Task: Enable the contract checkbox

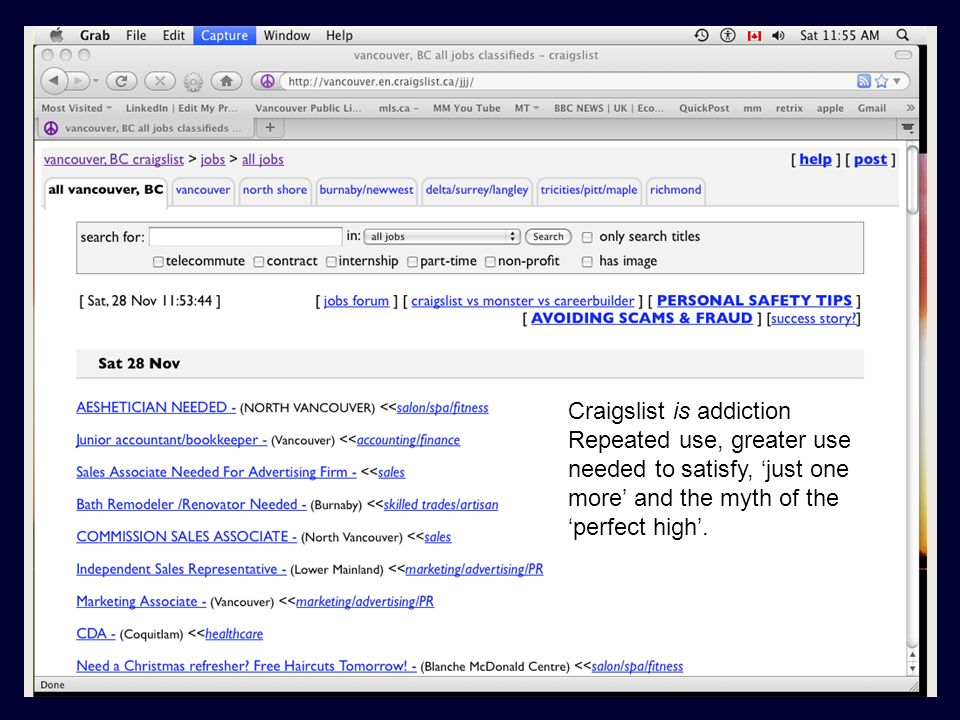Action: click(259, 261)
